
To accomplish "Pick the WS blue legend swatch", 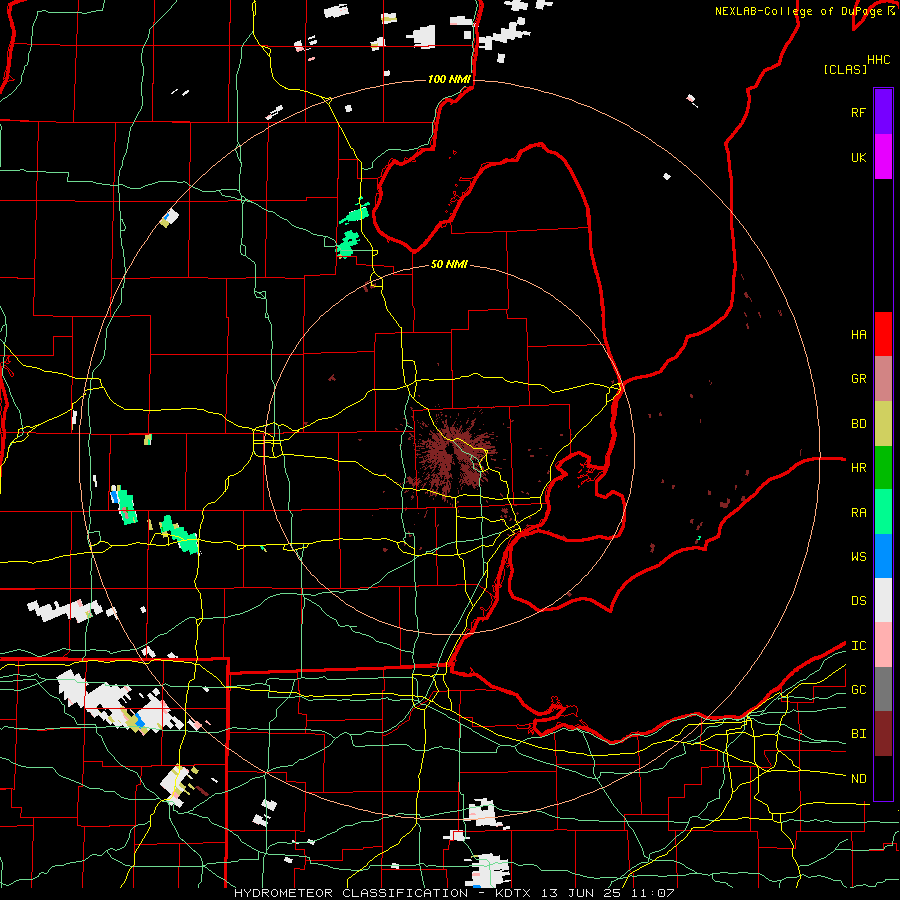I will coord(883,556).
